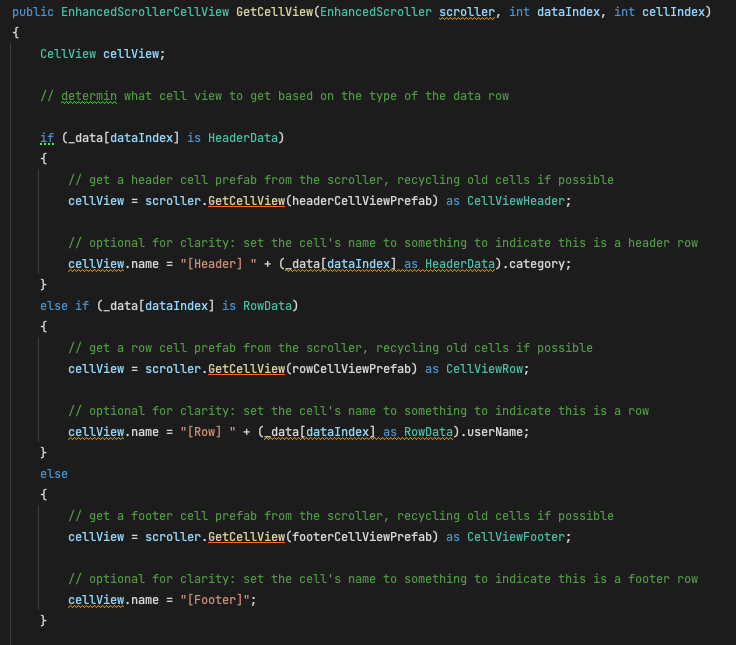Click GetCellView call with rowCellViewPrefab argument
Screen dimensions: 736x645
point(246,369)
